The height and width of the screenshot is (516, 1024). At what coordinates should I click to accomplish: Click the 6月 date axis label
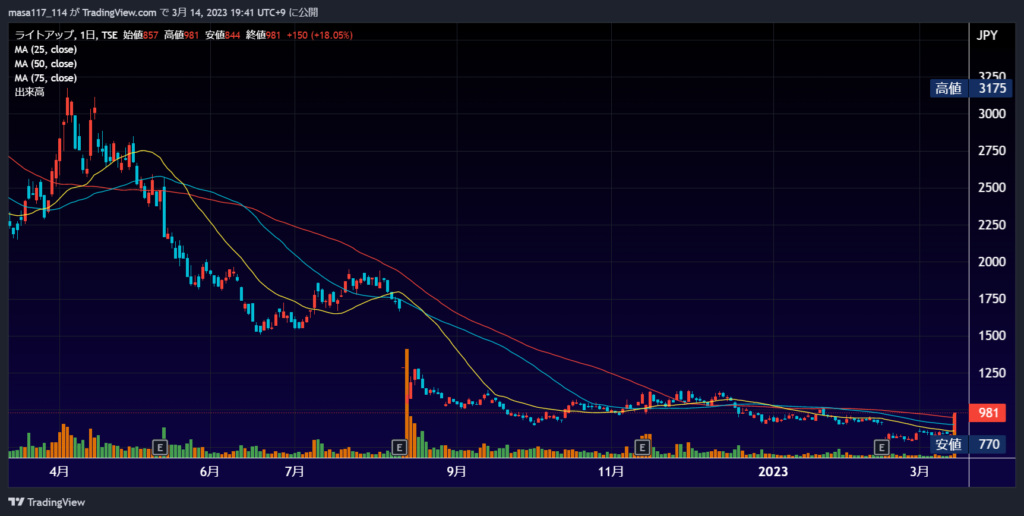point(209,472)
